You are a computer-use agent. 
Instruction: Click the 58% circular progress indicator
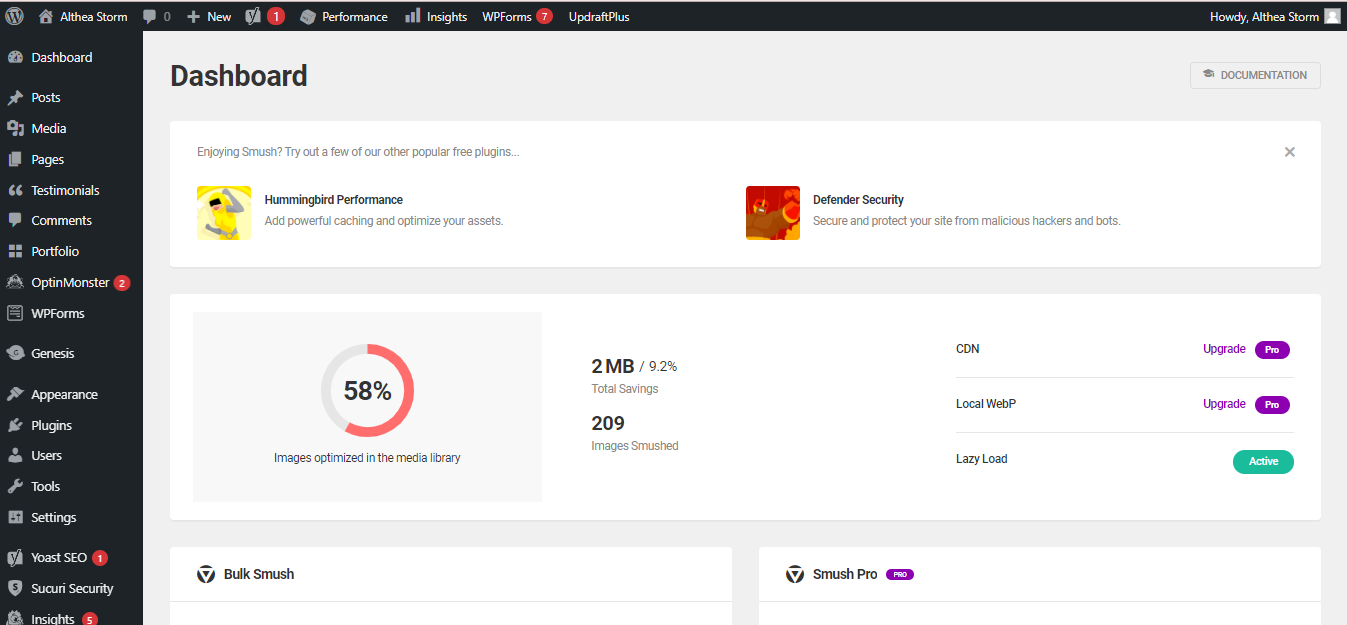point(367,390)
